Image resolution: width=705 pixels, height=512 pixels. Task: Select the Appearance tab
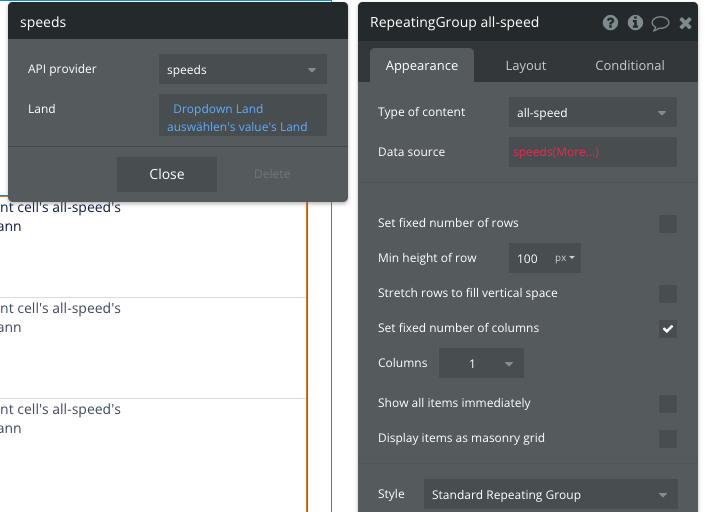(x=422, y=66)
